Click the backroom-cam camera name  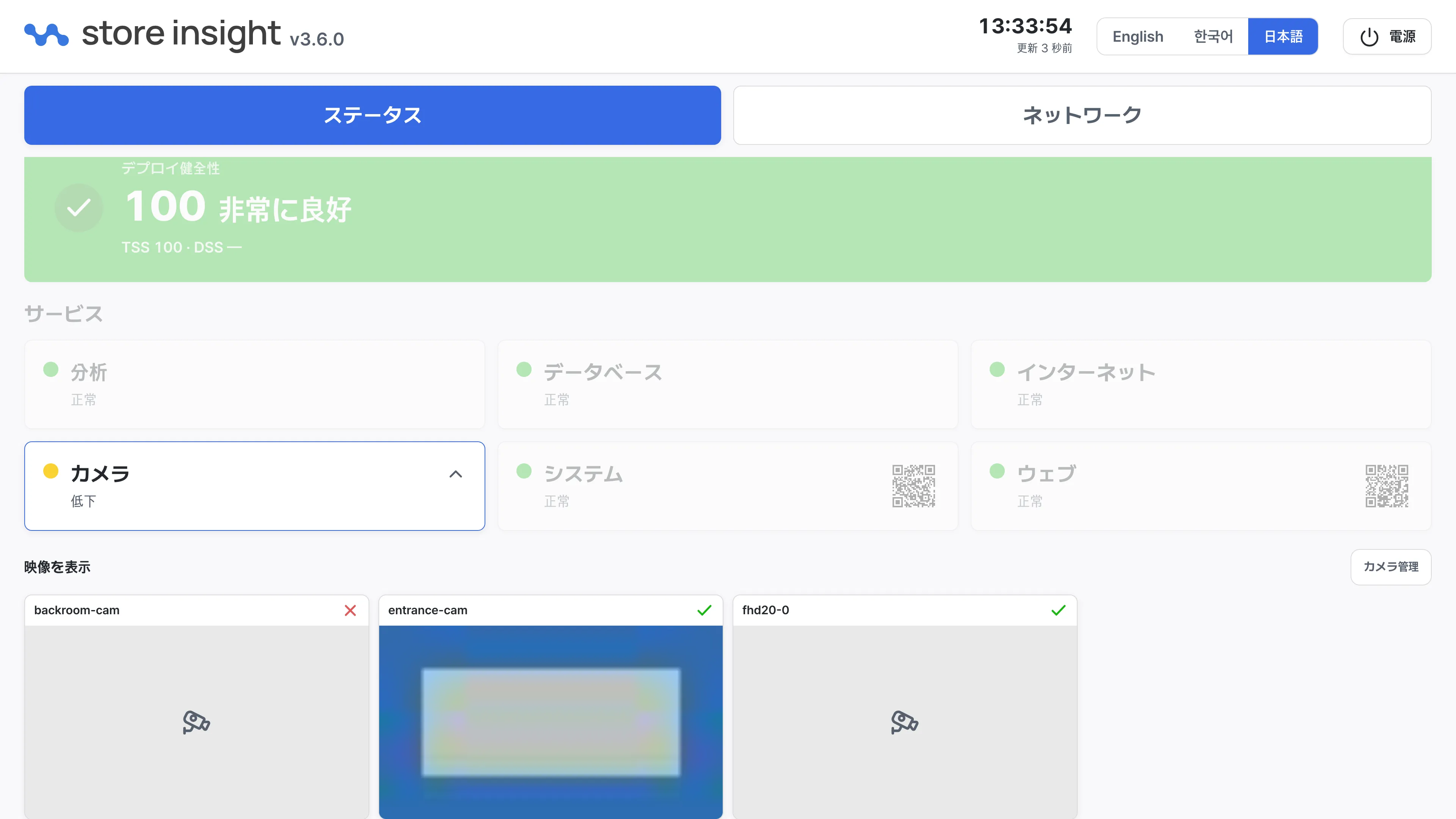coord(77,610)
